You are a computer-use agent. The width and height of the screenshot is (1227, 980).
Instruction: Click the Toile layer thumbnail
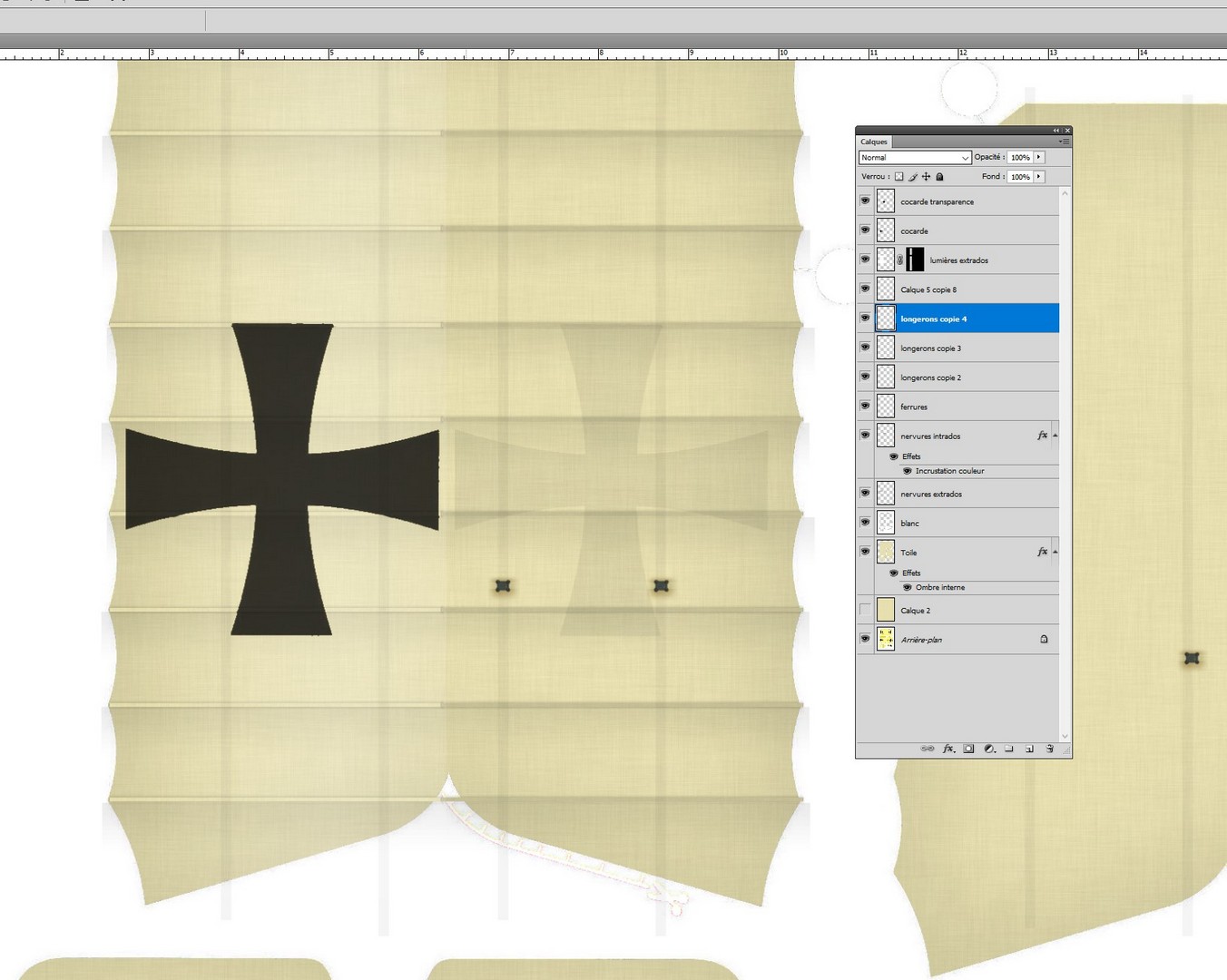click(x=886, y=551)
